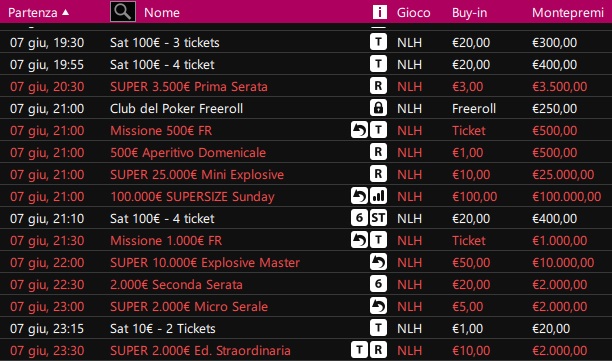Click the Partenza ascending sort arrow

pos(66,12)
